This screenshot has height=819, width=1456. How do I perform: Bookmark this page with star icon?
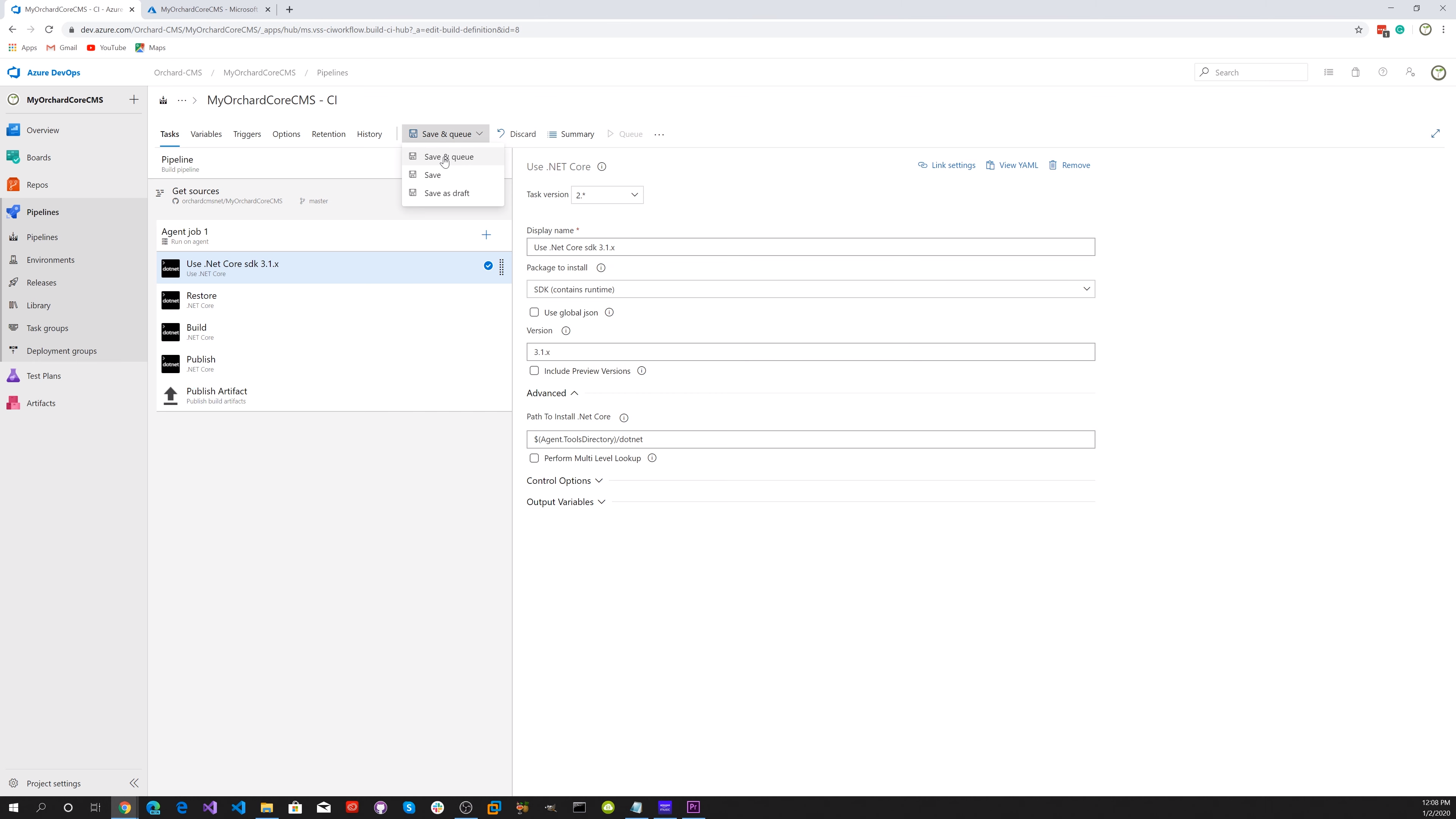1359,30
